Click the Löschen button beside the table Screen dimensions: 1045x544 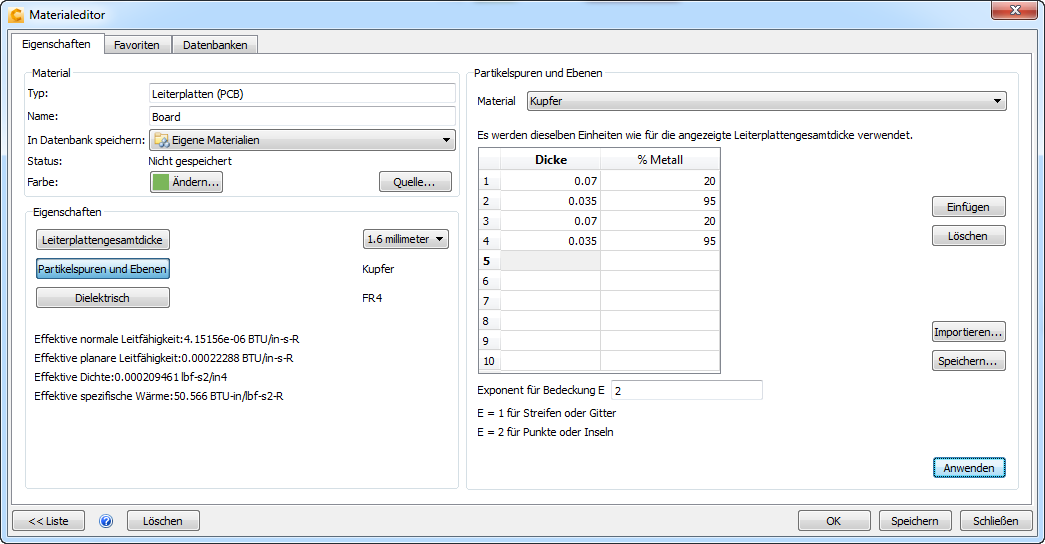click(968, 236)
